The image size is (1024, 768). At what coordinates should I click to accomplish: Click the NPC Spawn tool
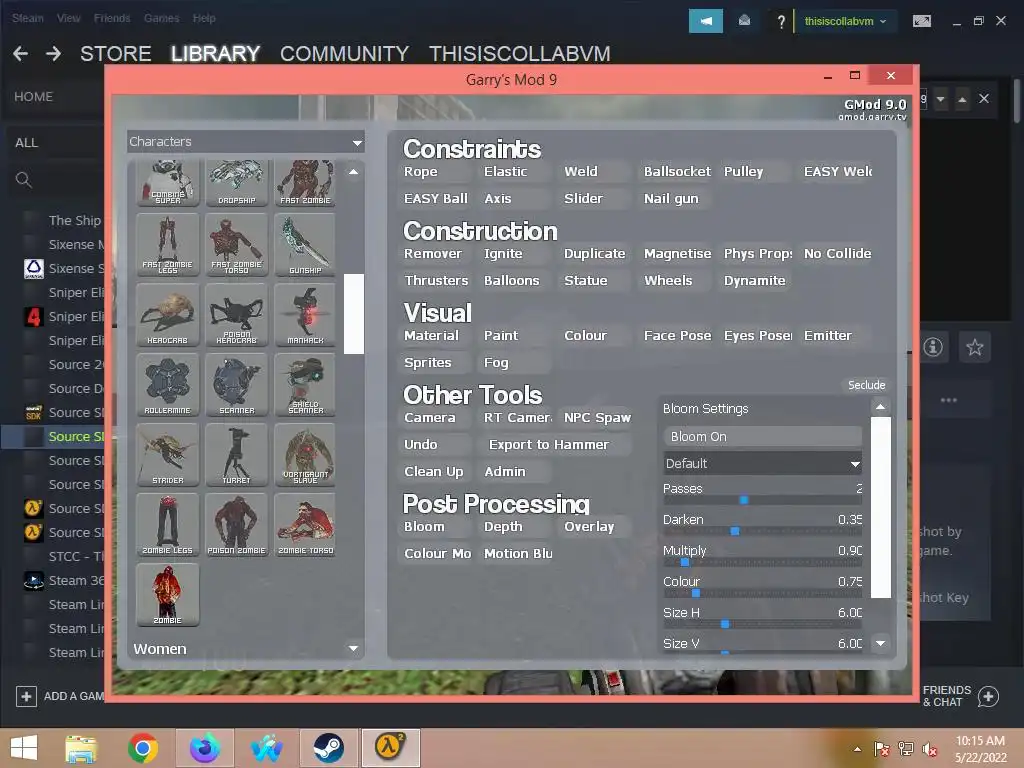click(x=597, y=418)
